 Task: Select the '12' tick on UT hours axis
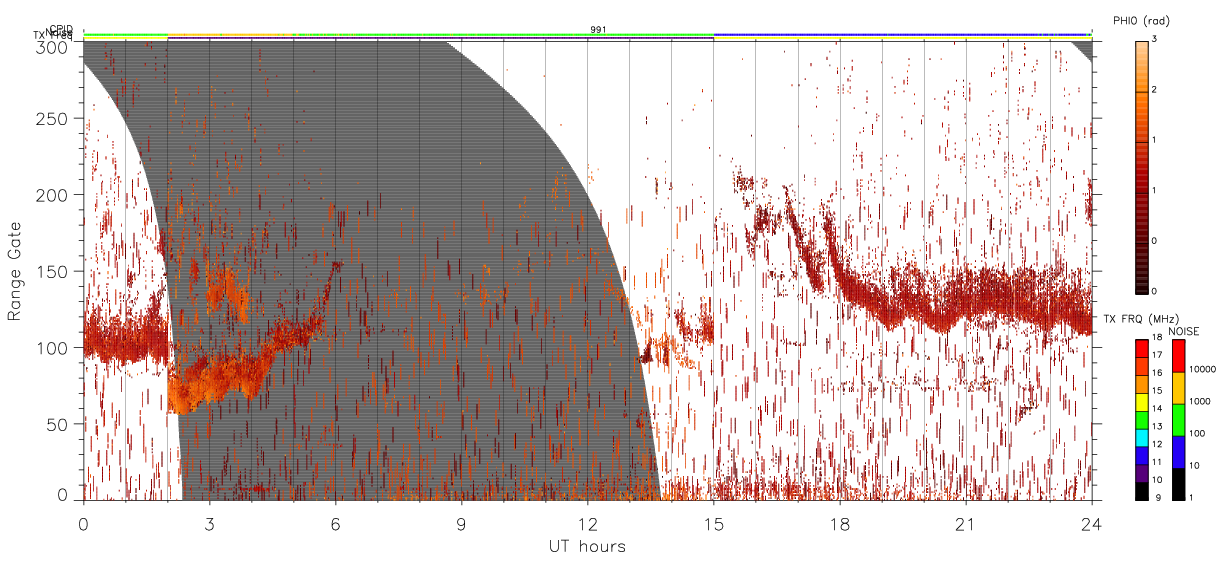tap(588, 524)
